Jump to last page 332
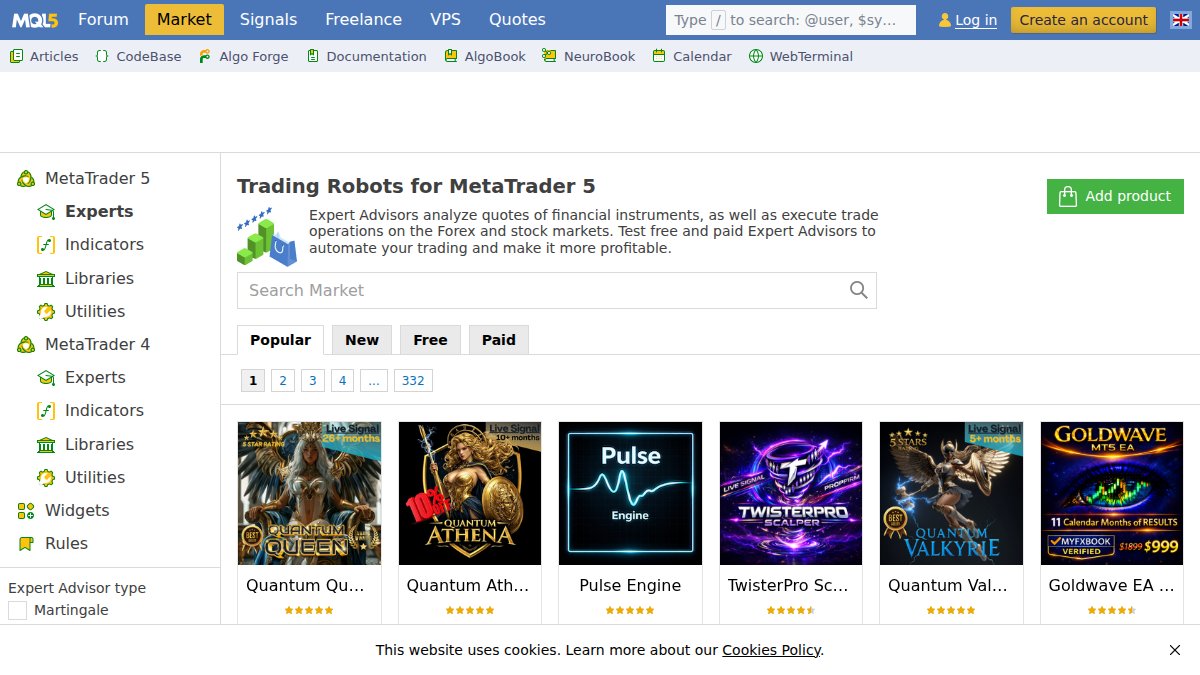The width and height of the screenshot is (1200, 675). [x=413, y=380]
